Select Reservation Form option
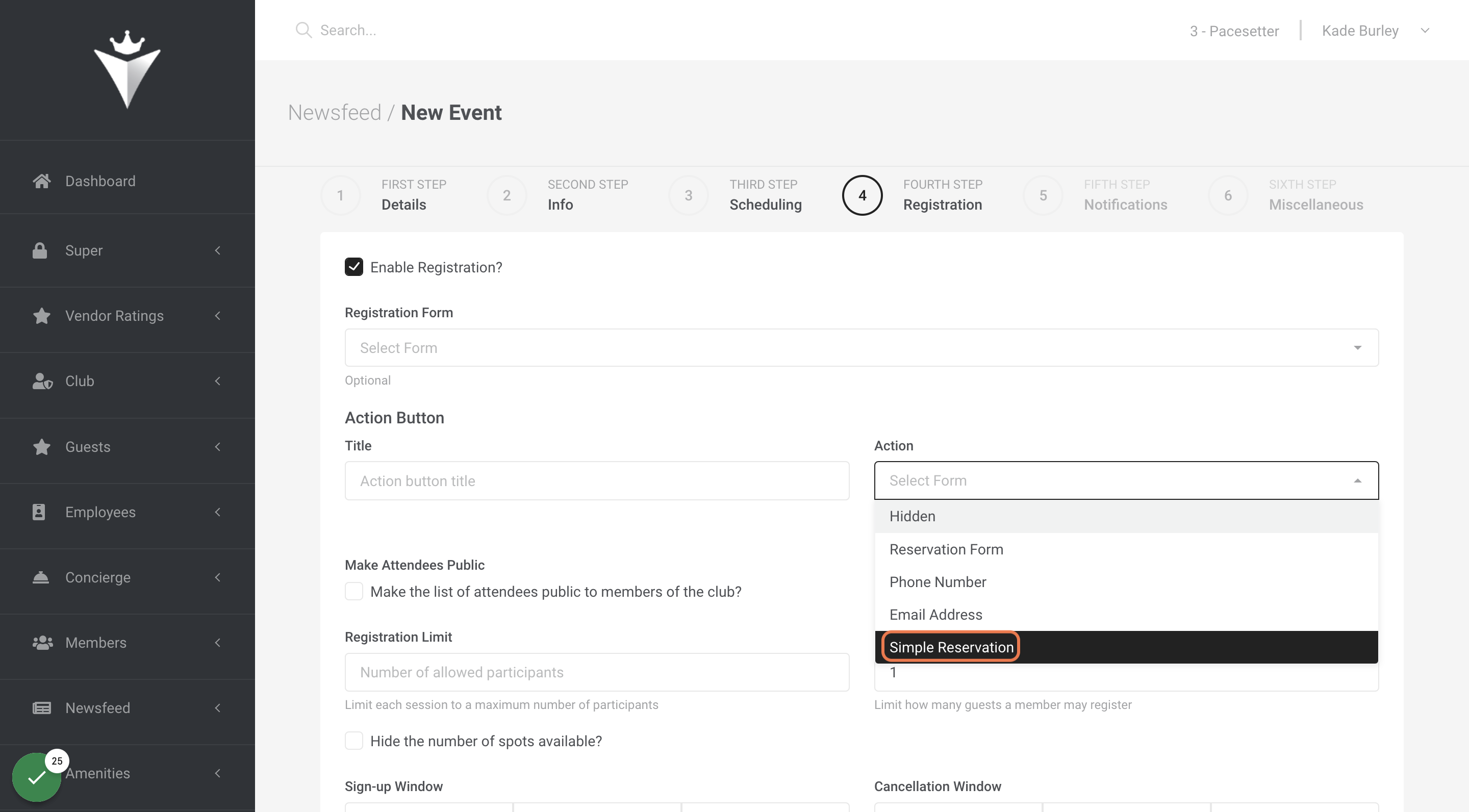Image resolution: width=1469 pixels, height=812 pixels. (1126, 549)
